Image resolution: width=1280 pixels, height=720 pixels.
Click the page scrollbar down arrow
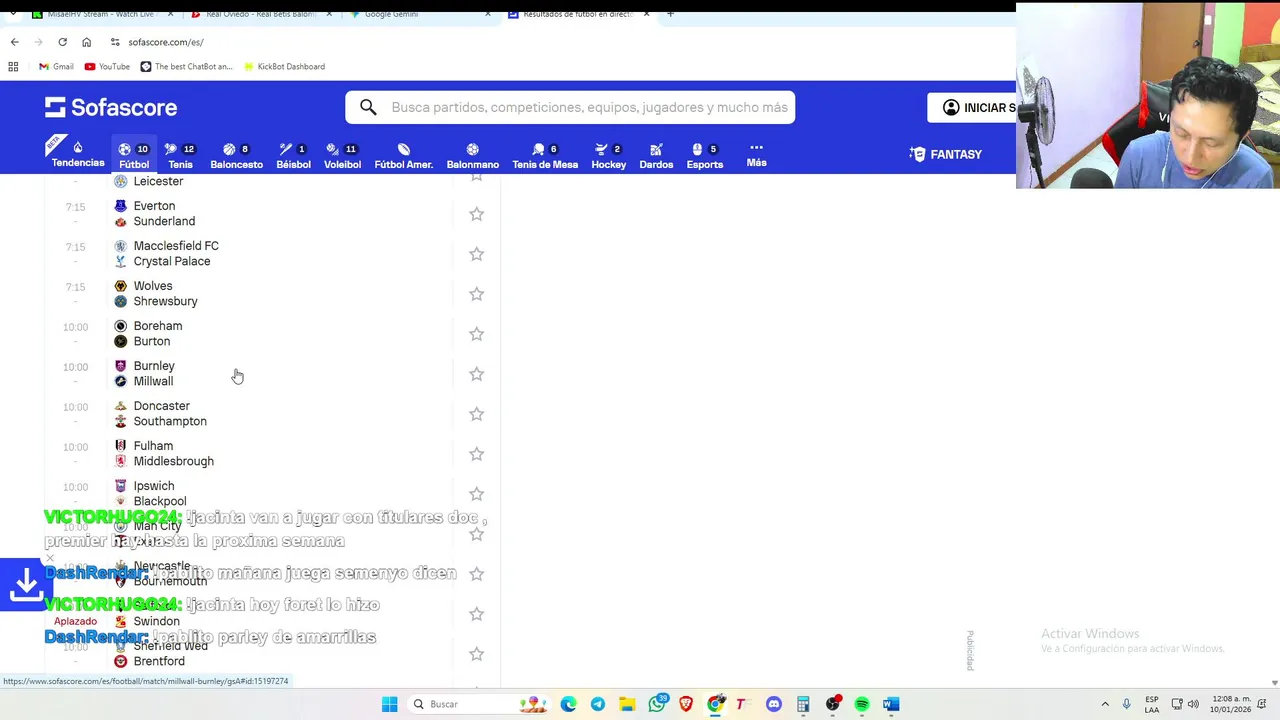(x=1274, y=683)
